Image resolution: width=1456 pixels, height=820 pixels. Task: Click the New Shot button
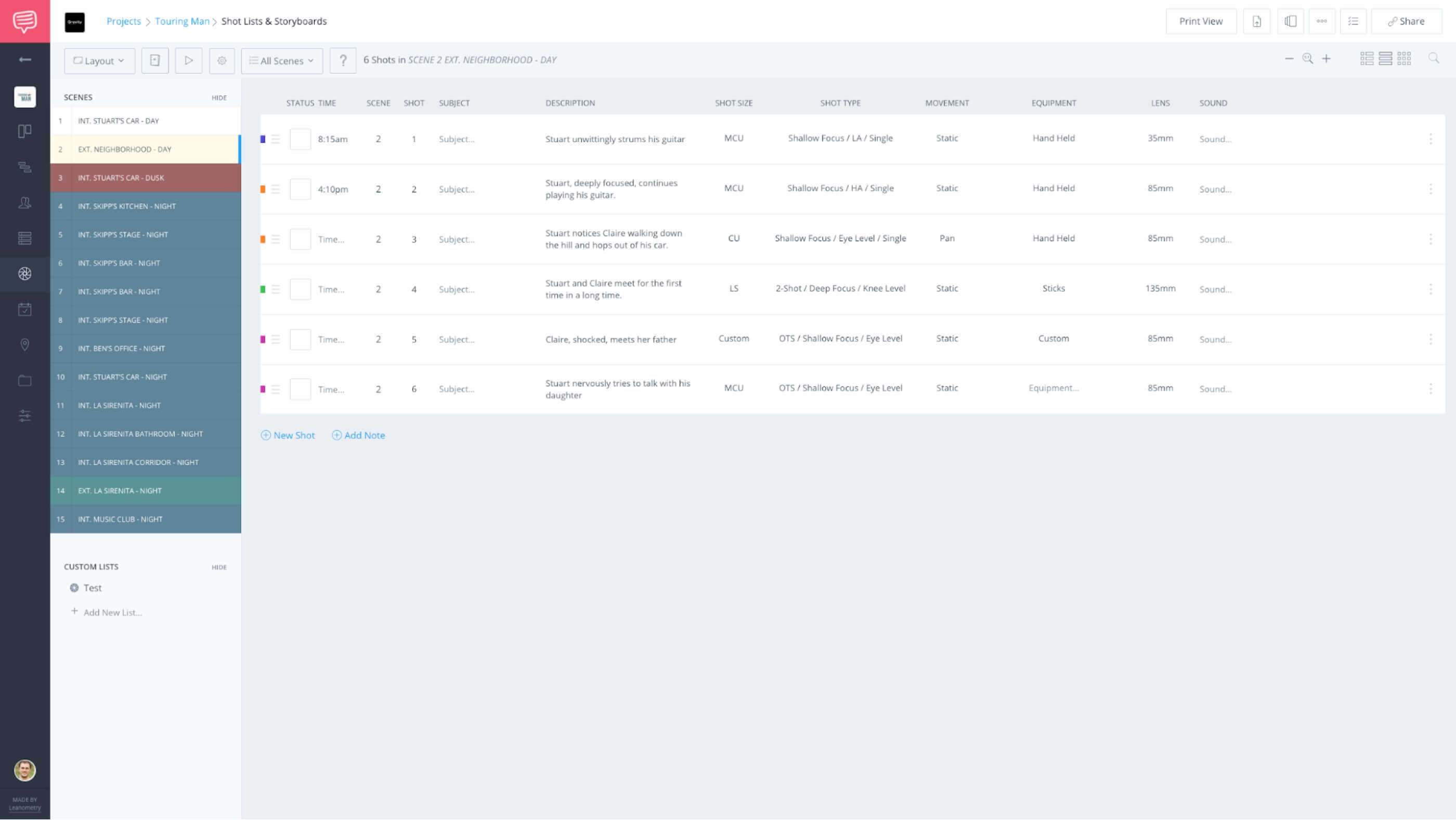point(287,435)
